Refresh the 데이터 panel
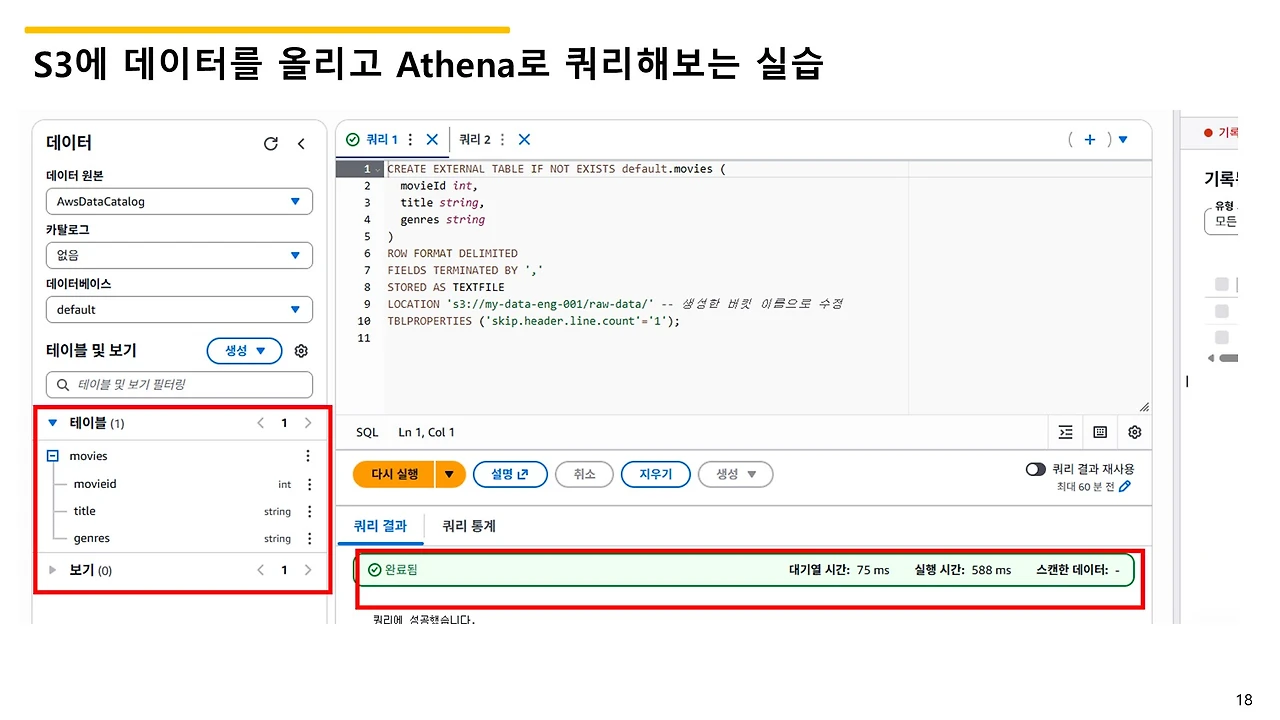This screenshot has height=720, width=1280. pos(271,144)
